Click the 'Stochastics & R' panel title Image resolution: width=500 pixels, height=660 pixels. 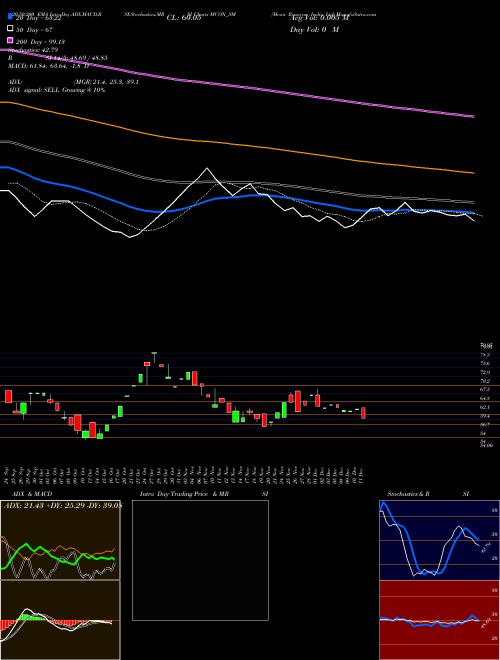[409, 494]
